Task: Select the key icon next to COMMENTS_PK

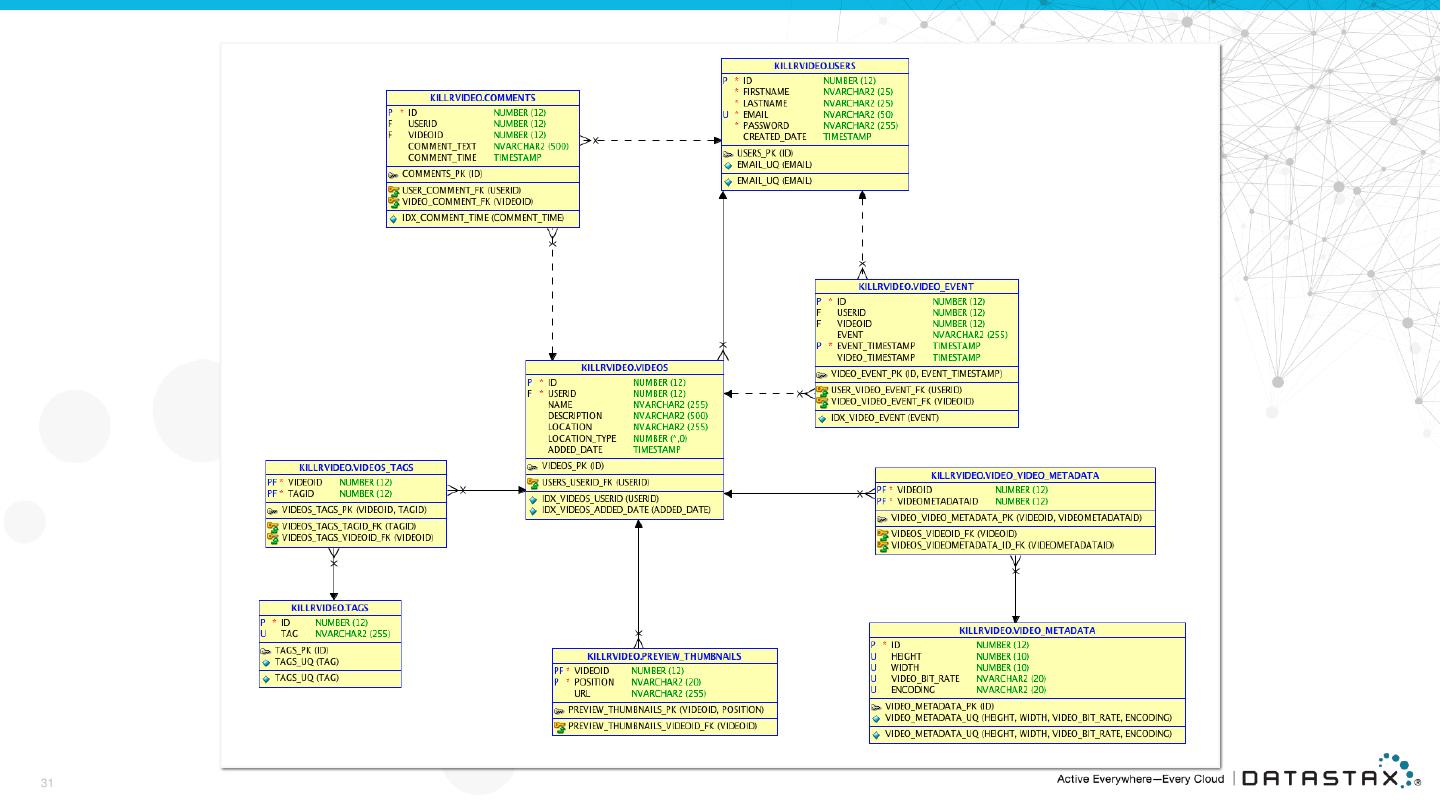Action: pos(394,174)
